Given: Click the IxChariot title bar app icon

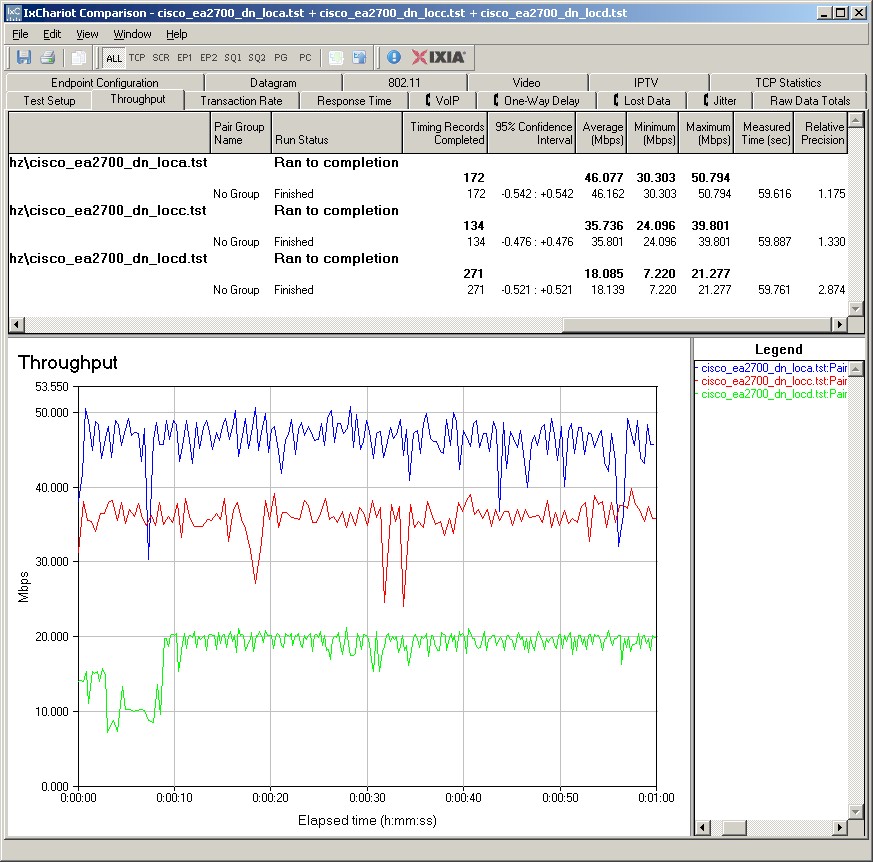Looking at the screenshot, I should [x=13, y=12].
